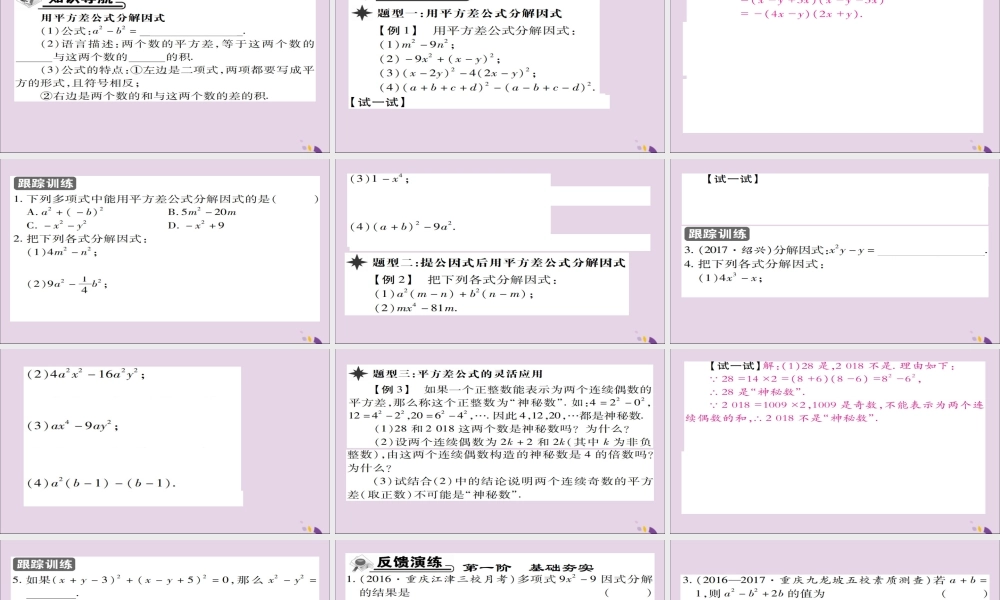
Task: Open the slide with 跟踪训练 question 1 multiple choice
Action: (165, 251)
